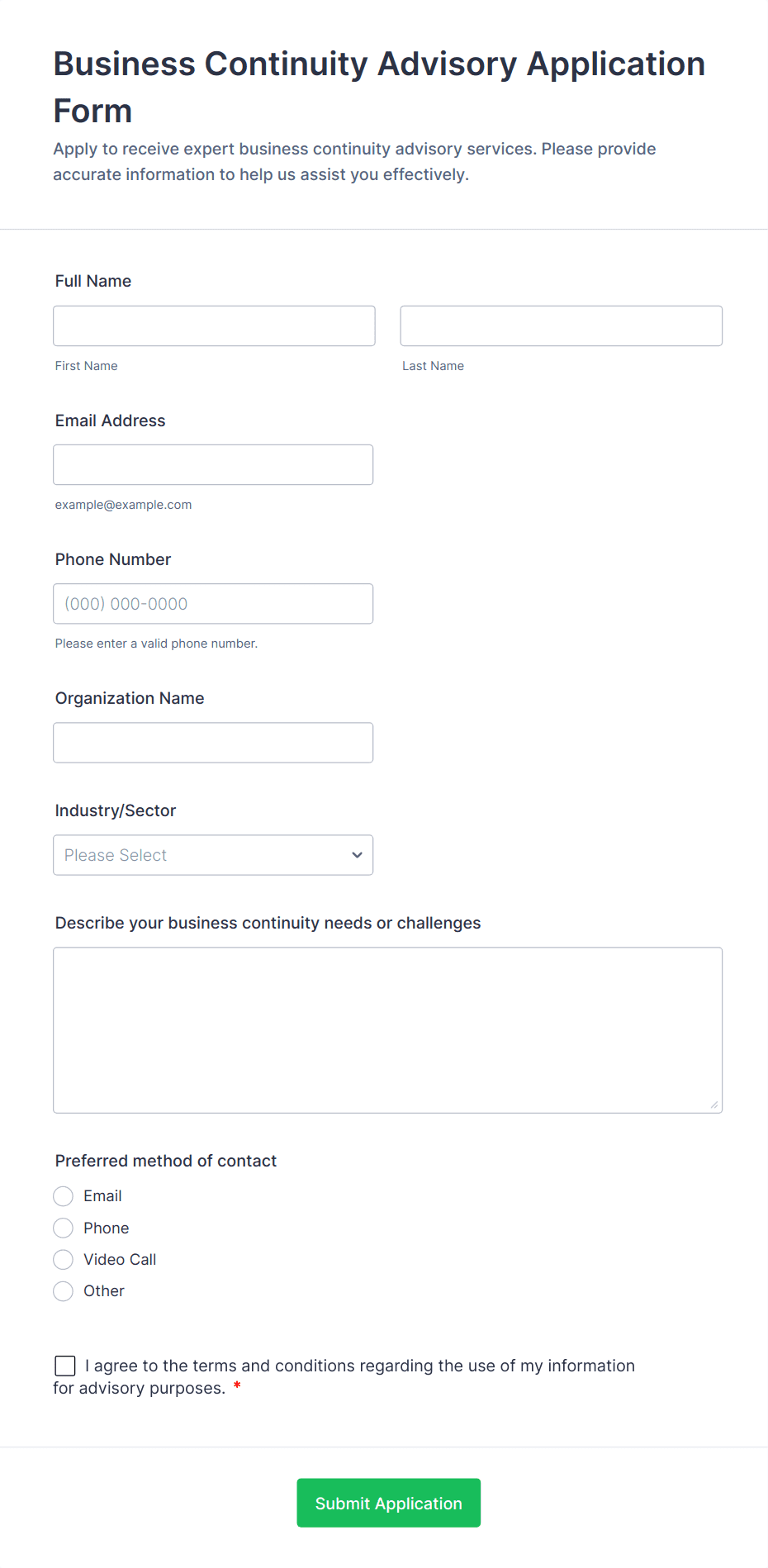Click the Preferred method of contact label
Image resolution: width=768 pixels, height=1568 pixels.
(166, 1161)
